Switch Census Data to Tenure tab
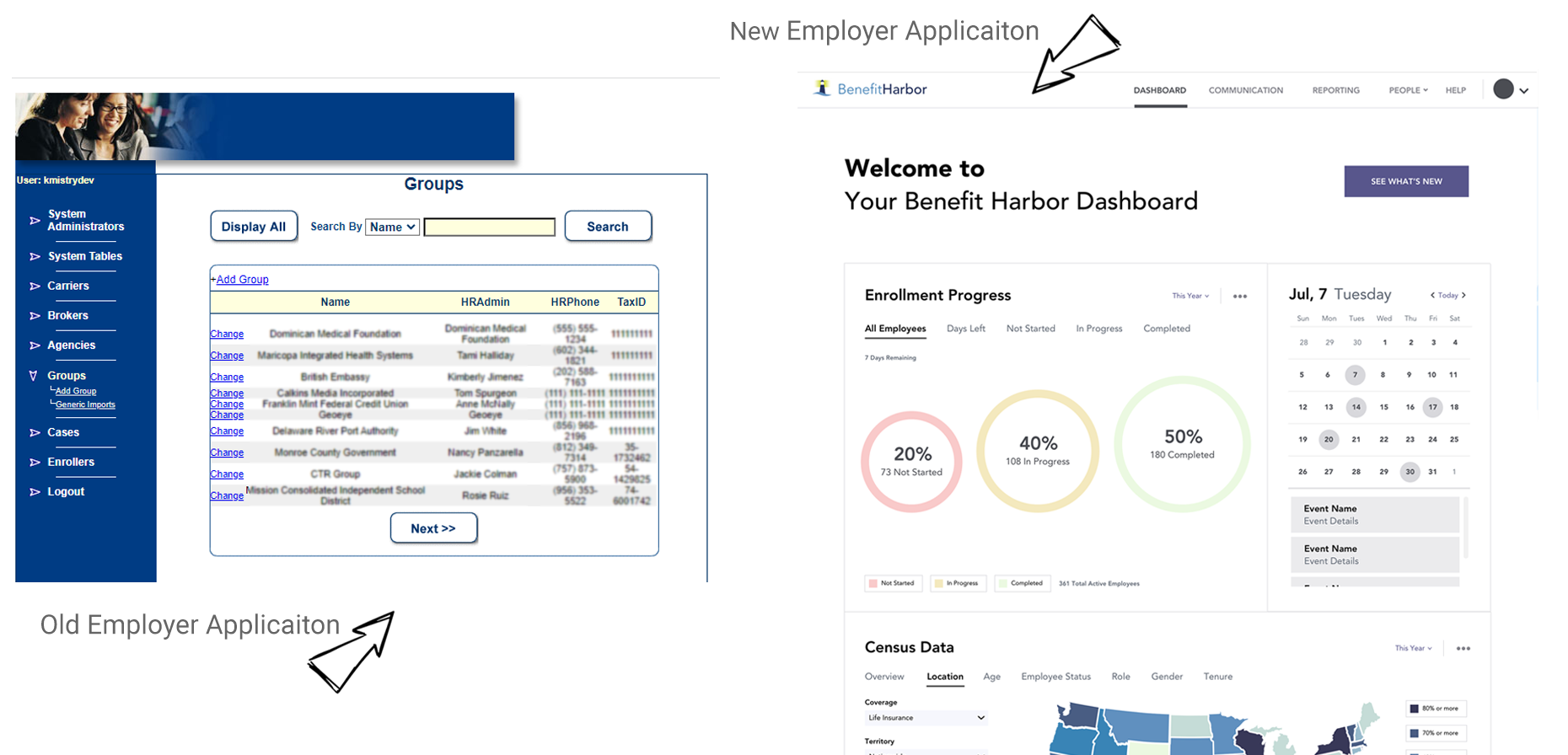 1218,677
